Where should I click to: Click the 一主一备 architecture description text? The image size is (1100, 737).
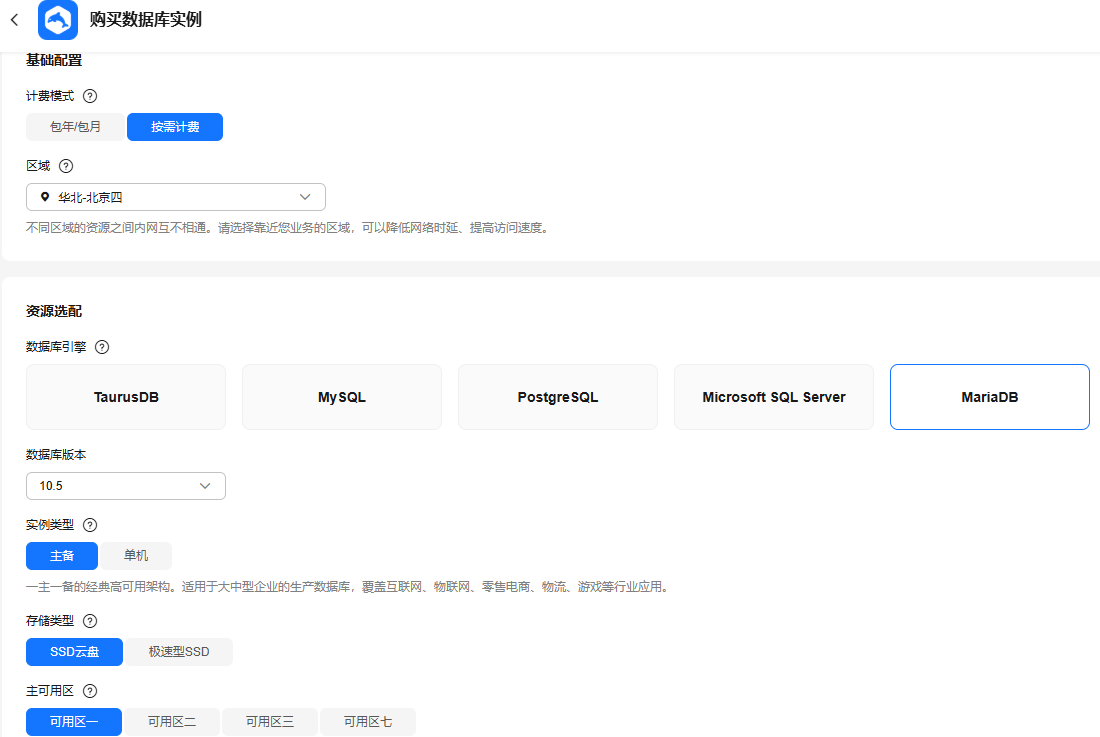pyautogui.click(x=349, y=587)
